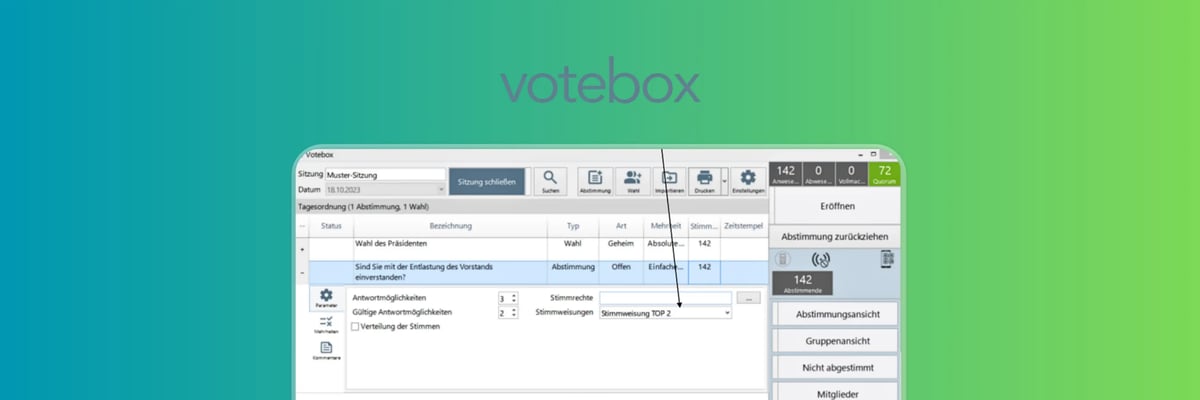Click the Status column header
The height and width of the screenshot is (400, 1200).
coord(330,226)
